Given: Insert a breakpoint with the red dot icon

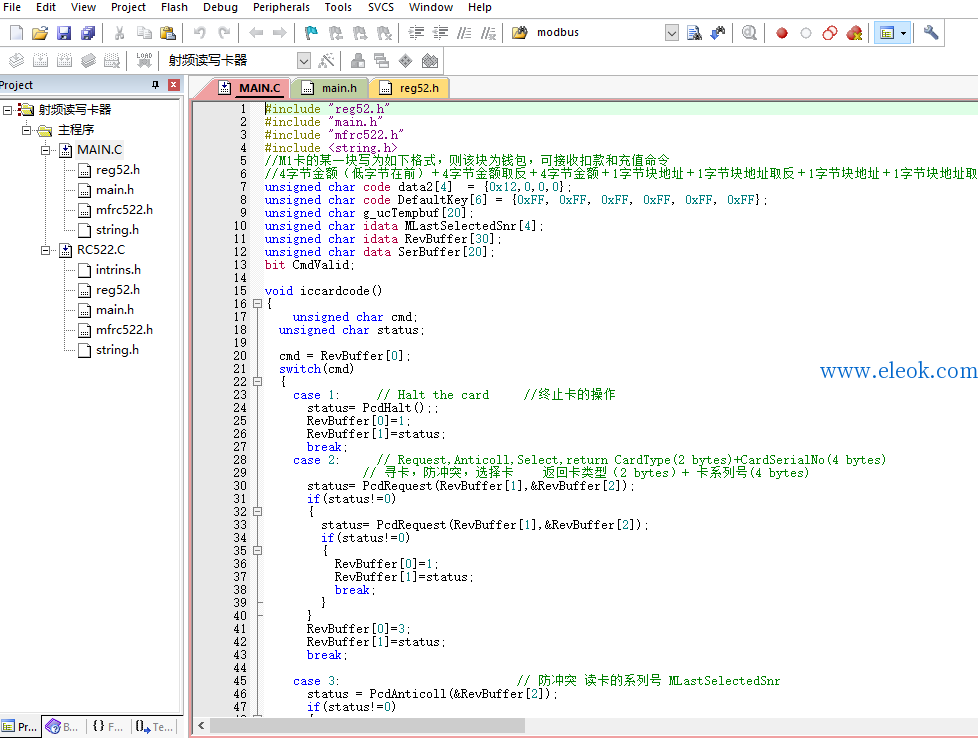Looking at the screenshot, I should [x=782, y=32].
